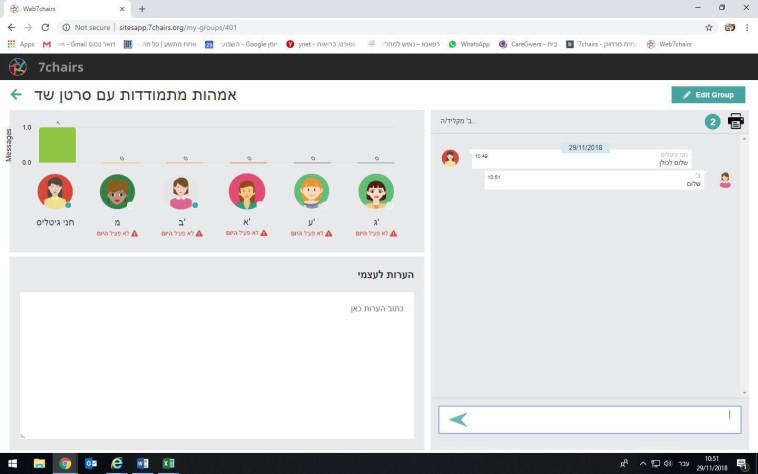Viewport: 758px width, 474px height.
Task: Click the avatar of member א'
Action: point(246,191)
